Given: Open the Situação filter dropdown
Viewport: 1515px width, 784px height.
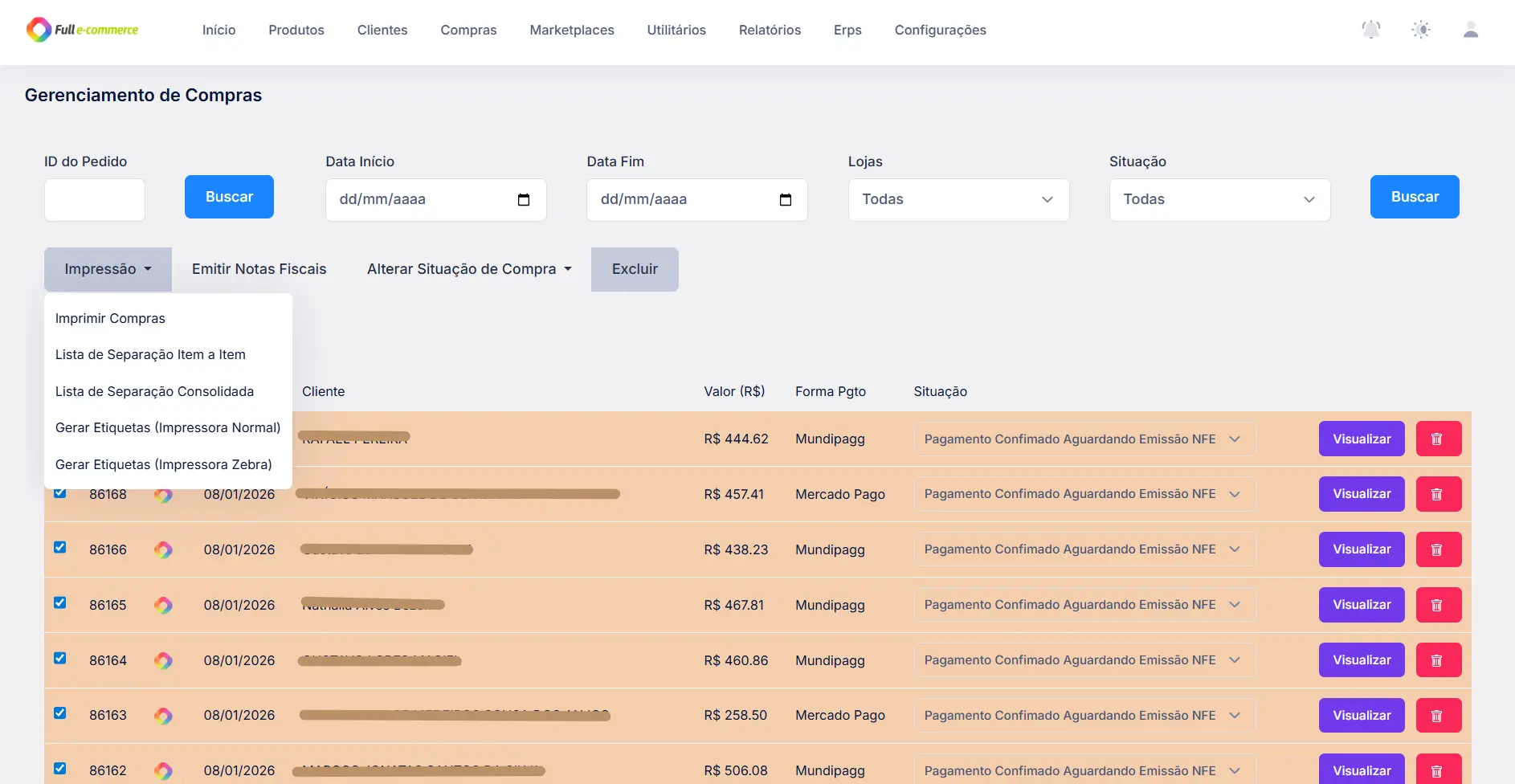Looking at the screenshot, I should tap(1219, 200).
